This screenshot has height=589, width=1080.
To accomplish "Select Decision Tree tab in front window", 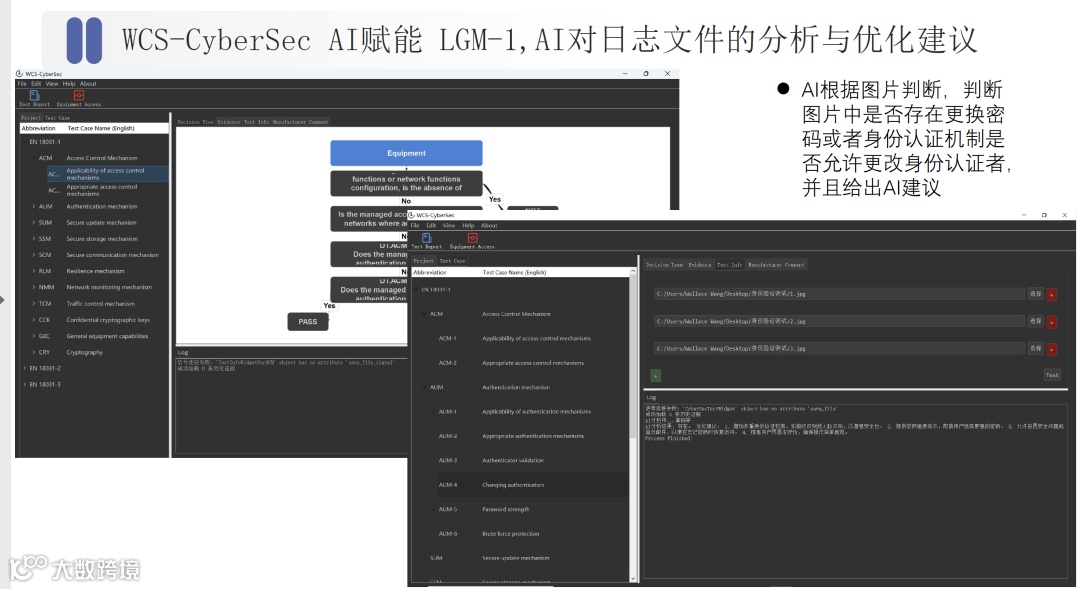I will pos(665,265).
